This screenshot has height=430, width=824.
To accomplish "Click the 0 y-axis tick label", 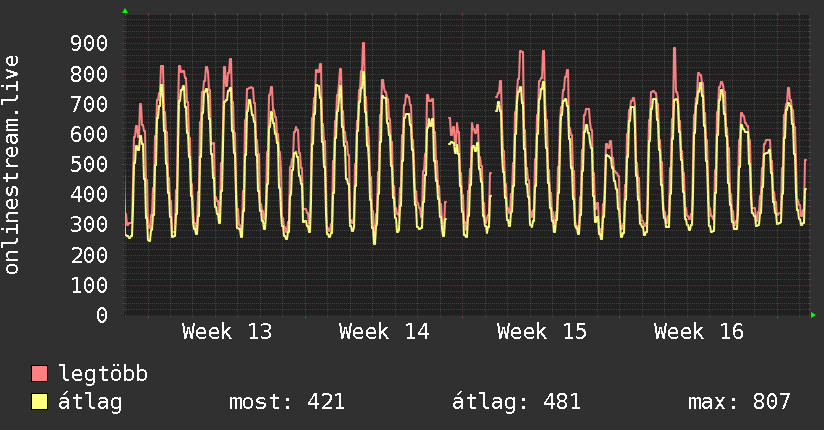I will pos(102,315).
